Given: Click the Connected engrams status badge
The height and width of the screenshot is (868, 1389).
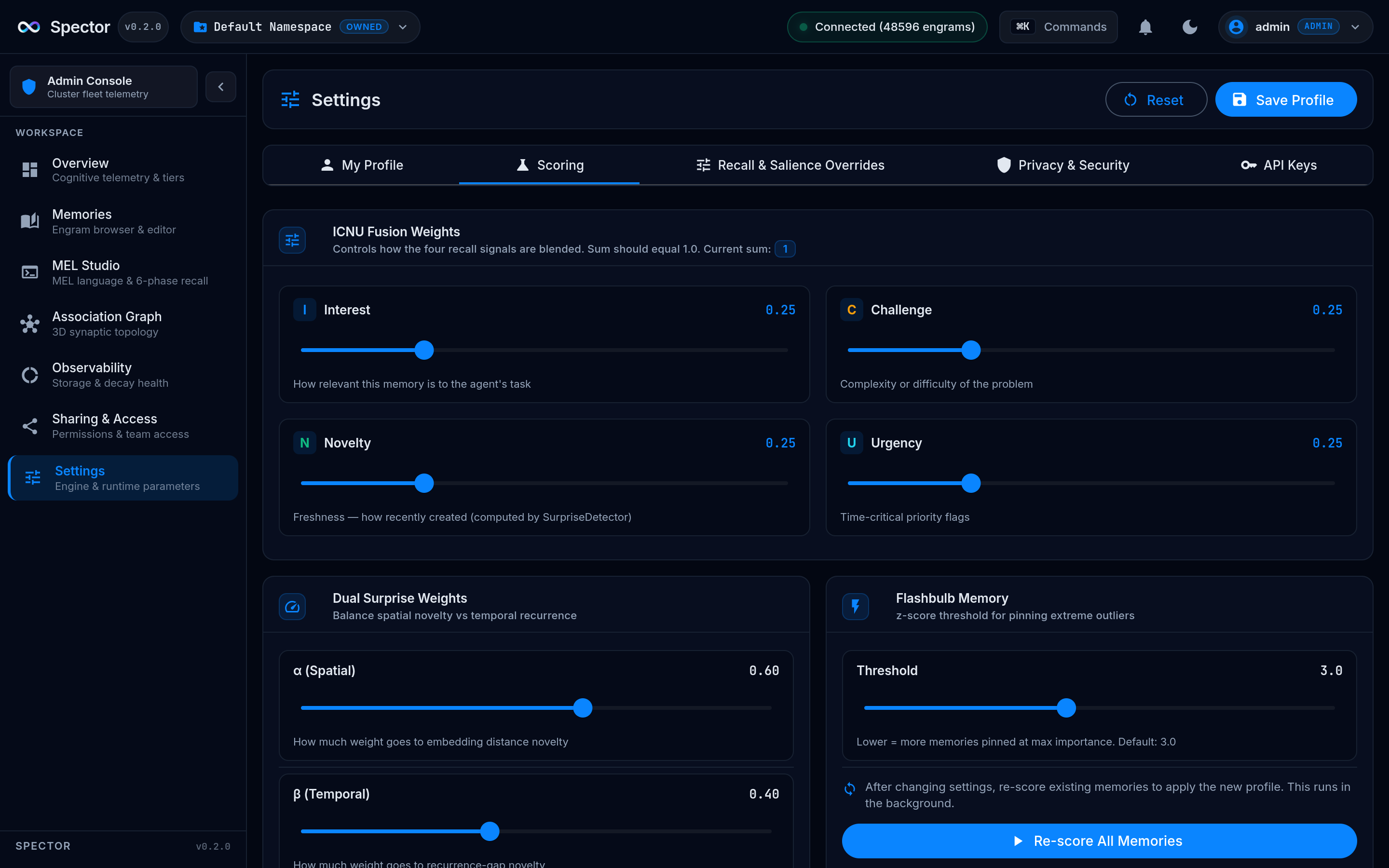Looking at the screenshot, I should [x=887, y=27].
